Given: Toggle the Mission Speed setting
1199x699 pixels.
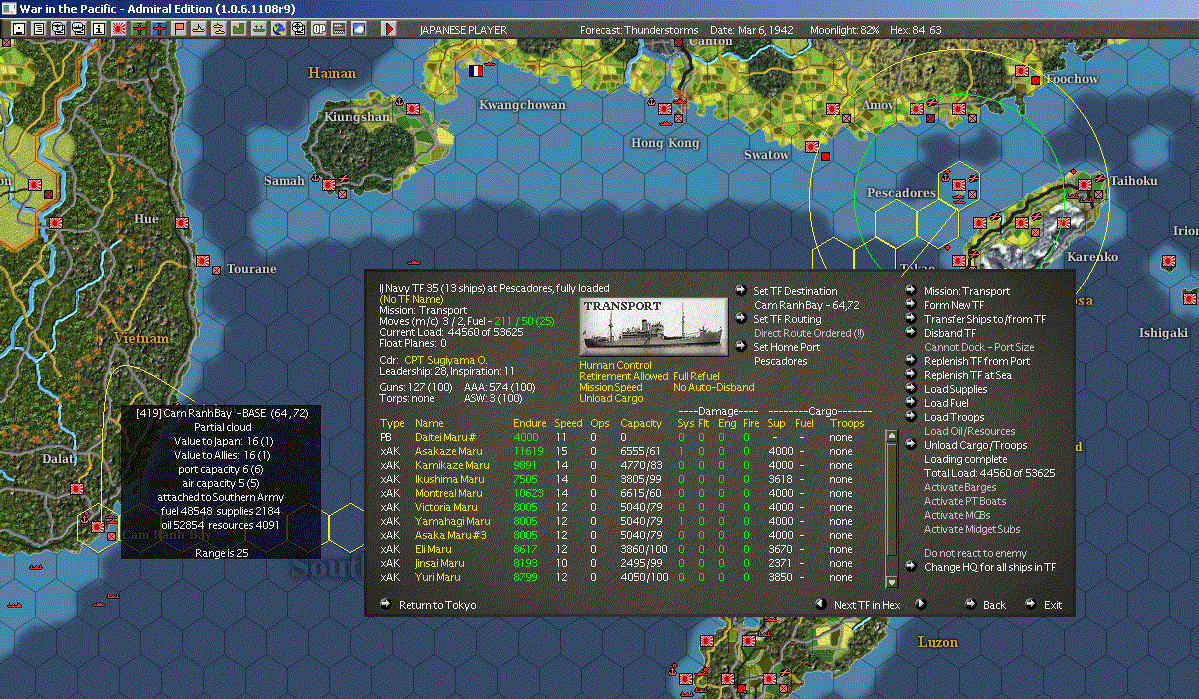Looking at the screenshot, I should (610, 387).
